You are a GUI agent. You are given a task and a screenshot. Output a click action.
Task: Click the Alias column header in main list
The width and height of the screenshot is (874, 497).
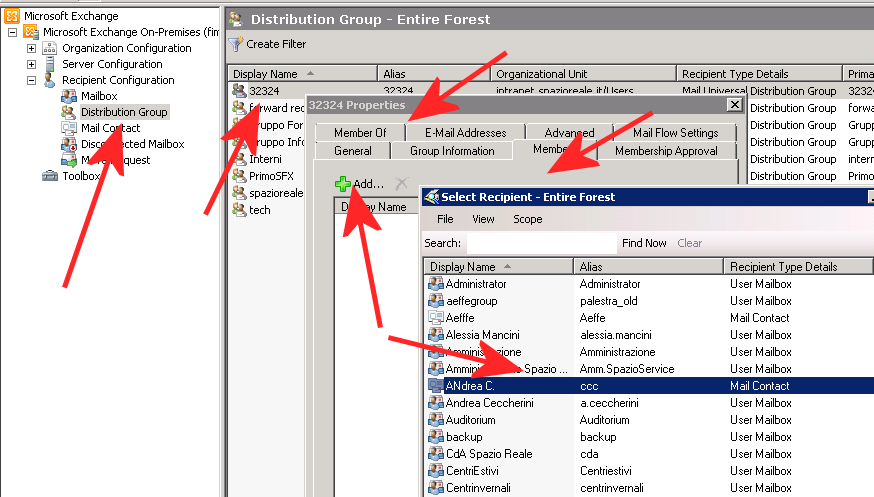[434, 74]
